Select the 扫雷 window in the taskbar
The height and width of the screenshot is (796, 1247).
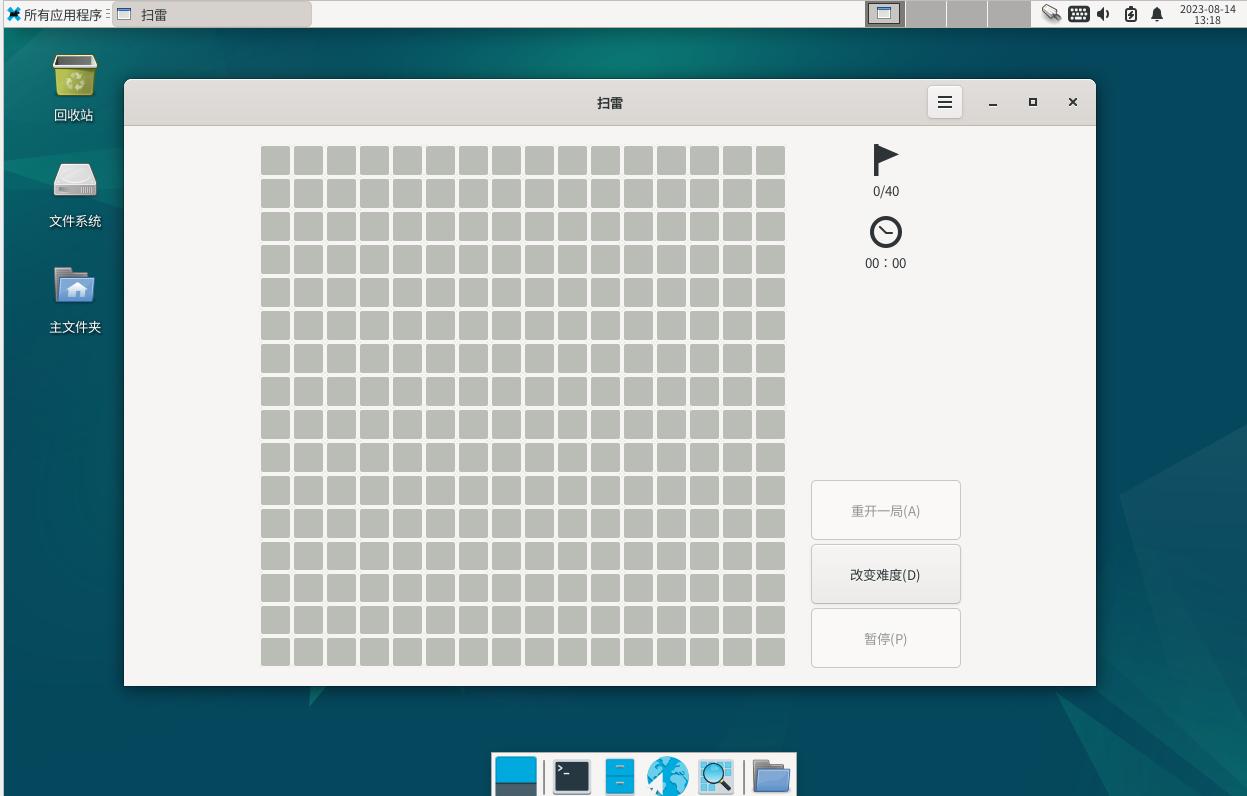click(x=211, y=14)
